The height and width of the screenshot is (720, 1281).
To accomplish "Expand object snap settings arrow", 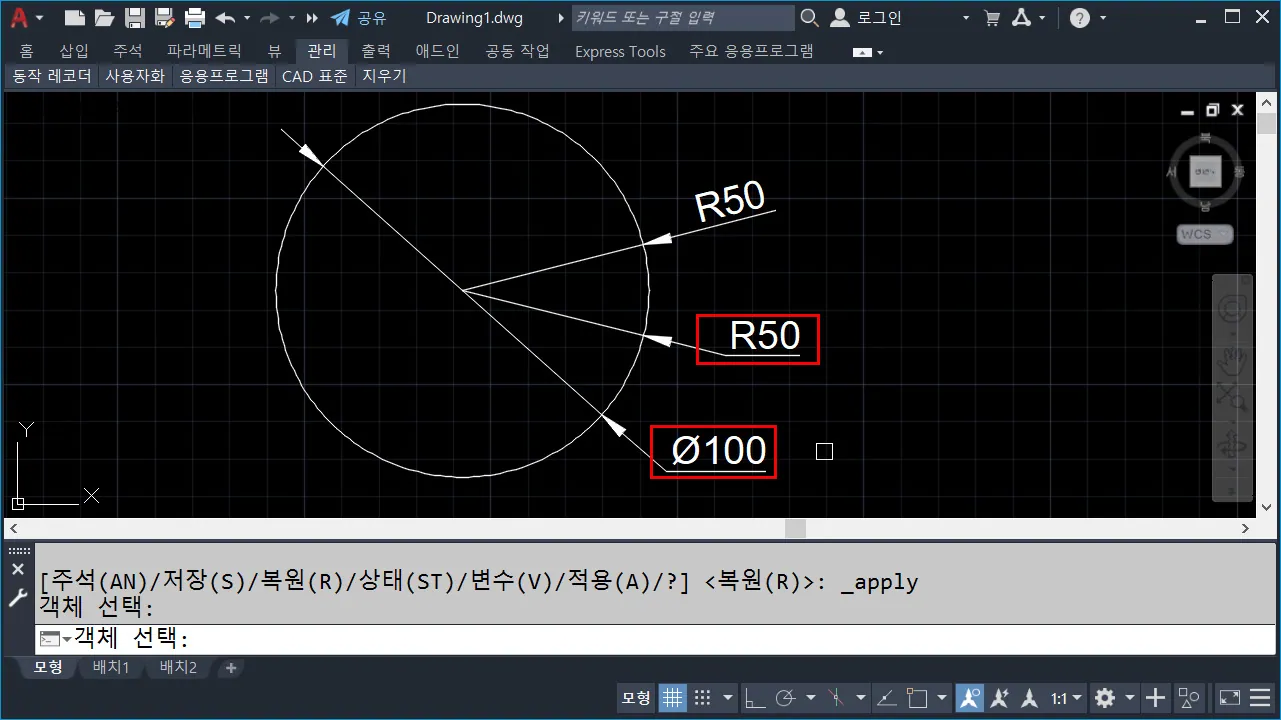I will pos(941,698).
